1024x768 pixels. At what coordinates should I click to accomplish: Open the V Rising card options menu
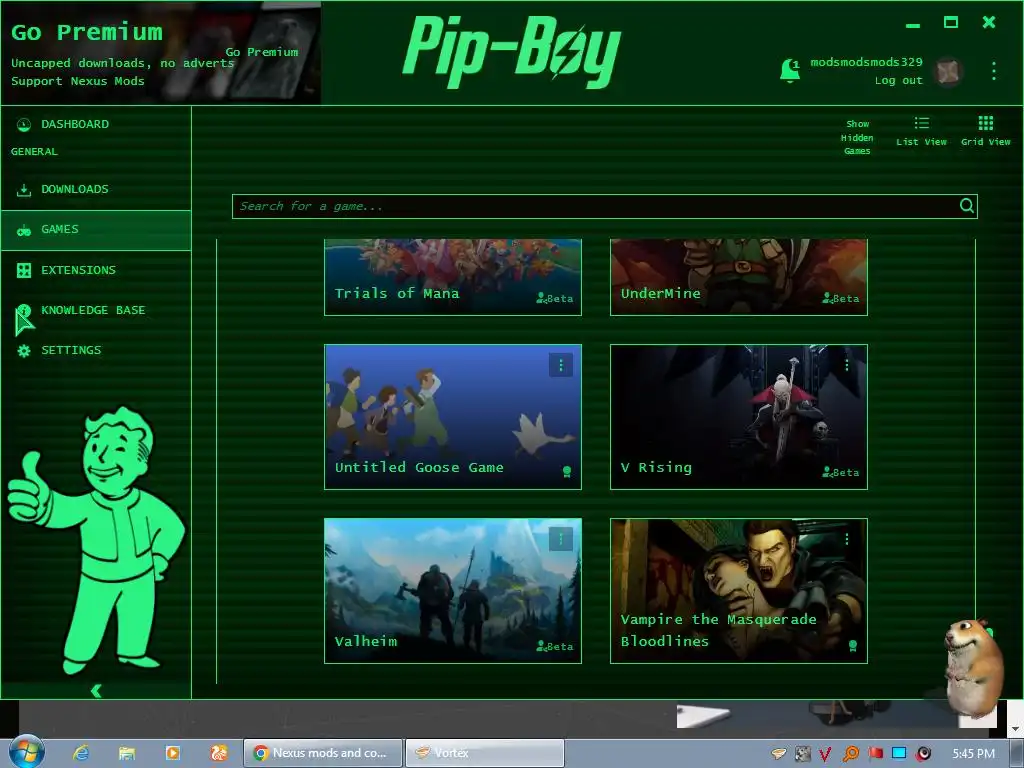point(846,365)
